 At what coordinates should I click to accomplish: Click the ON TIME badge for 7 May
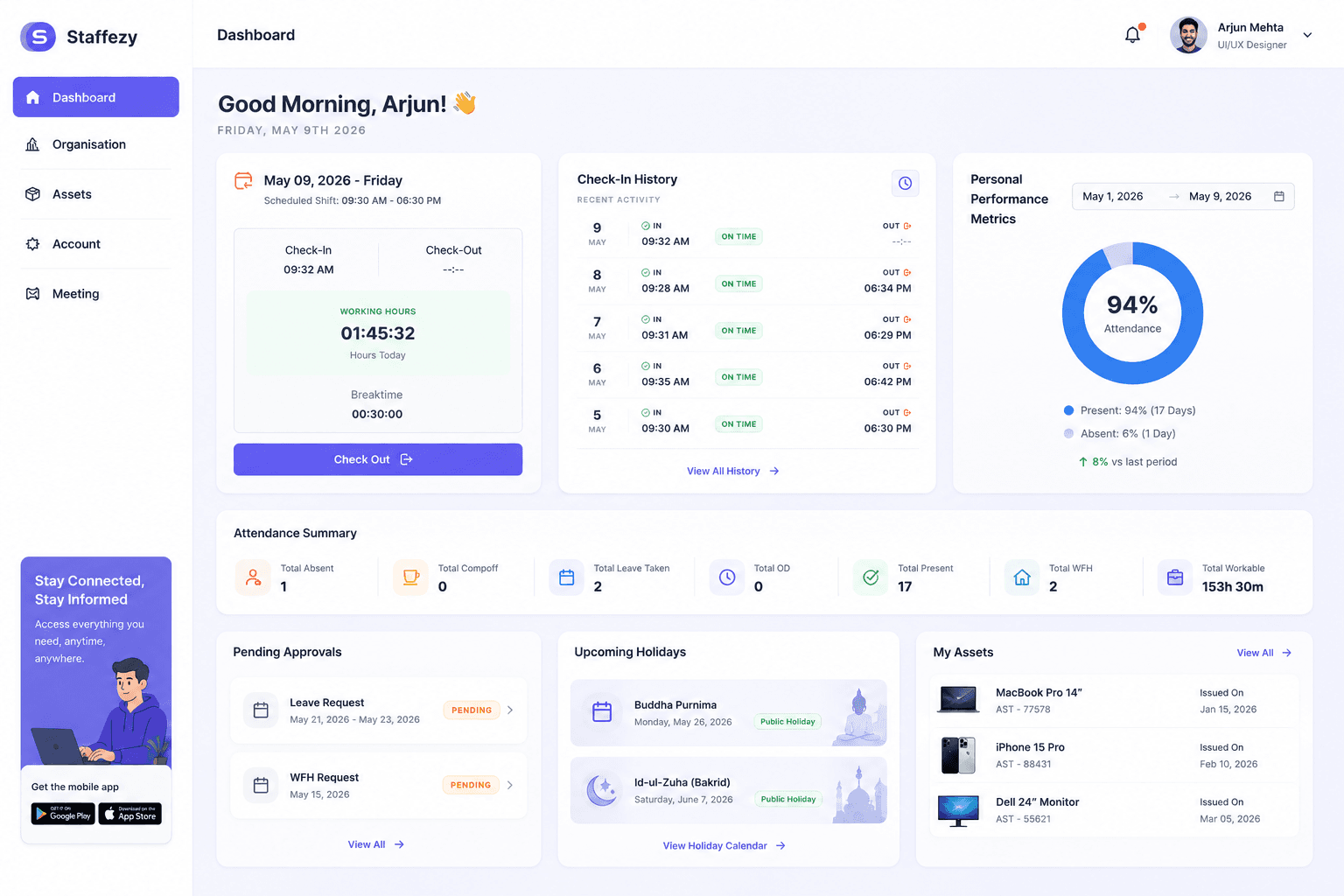(x=738, y=331)
